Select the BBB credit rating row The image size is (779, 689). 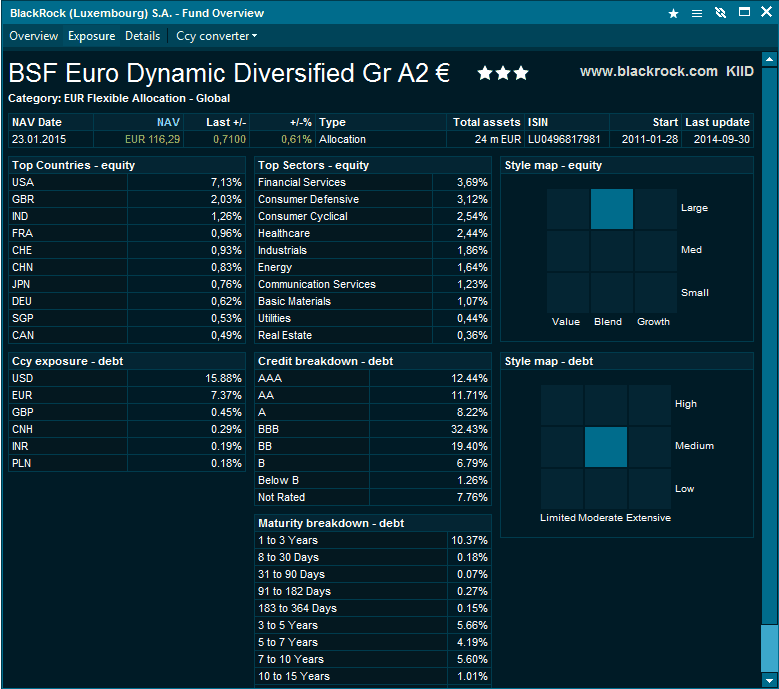[x=373, y=429]
